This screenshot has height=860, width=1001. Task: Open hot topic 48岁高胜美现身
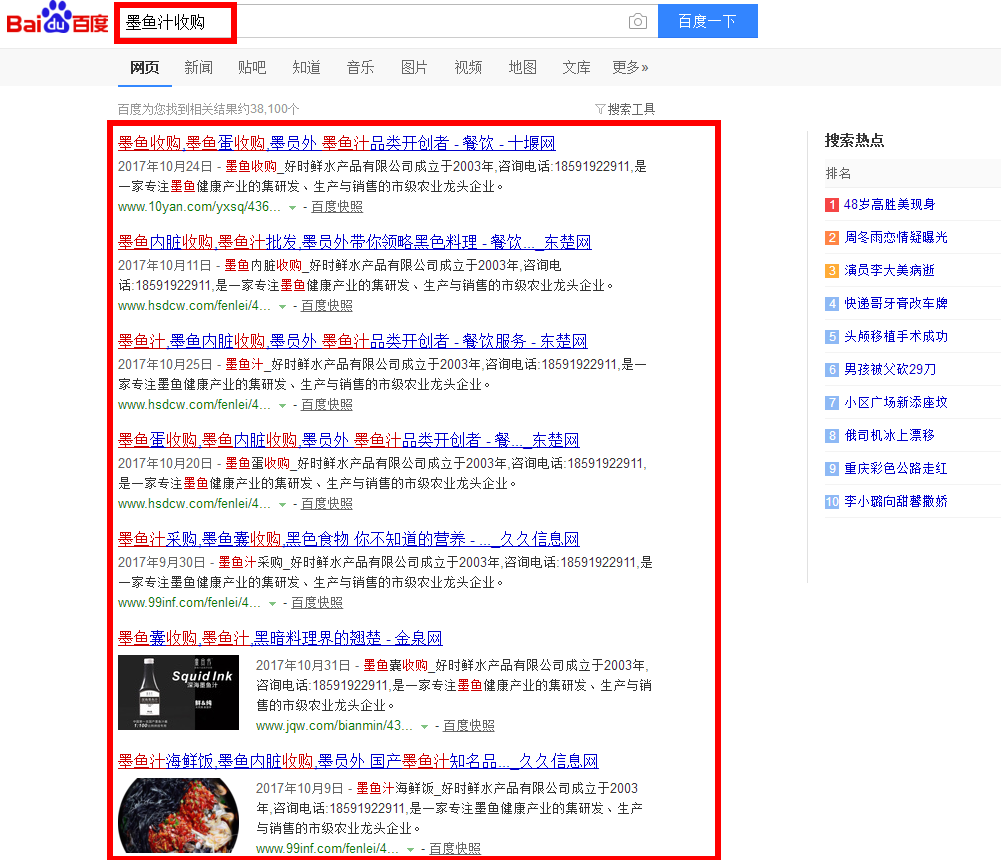889,204
